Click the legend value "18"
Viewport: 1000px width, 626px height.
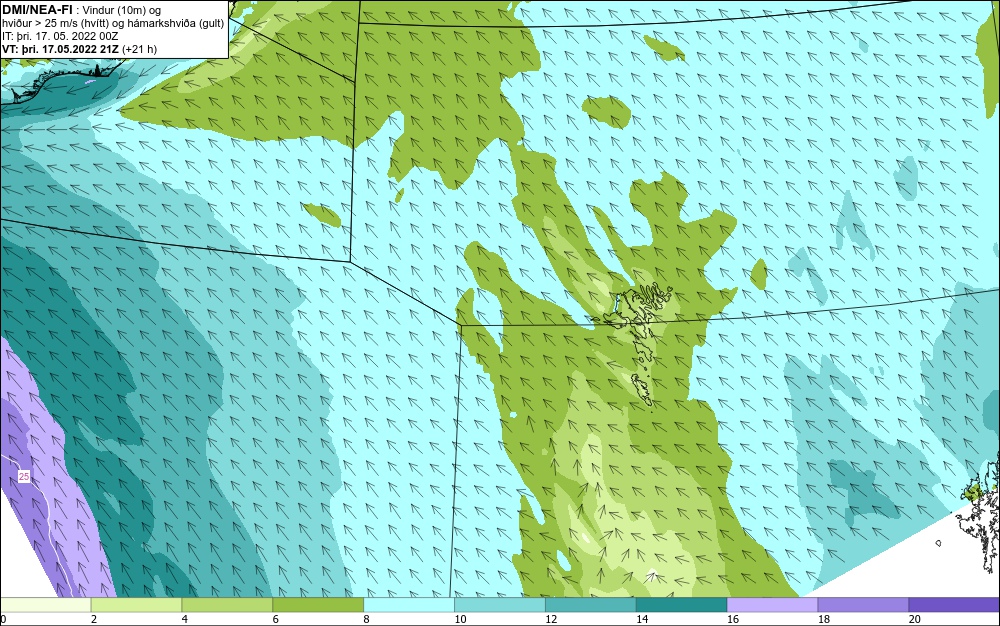[x=824, y=619]
